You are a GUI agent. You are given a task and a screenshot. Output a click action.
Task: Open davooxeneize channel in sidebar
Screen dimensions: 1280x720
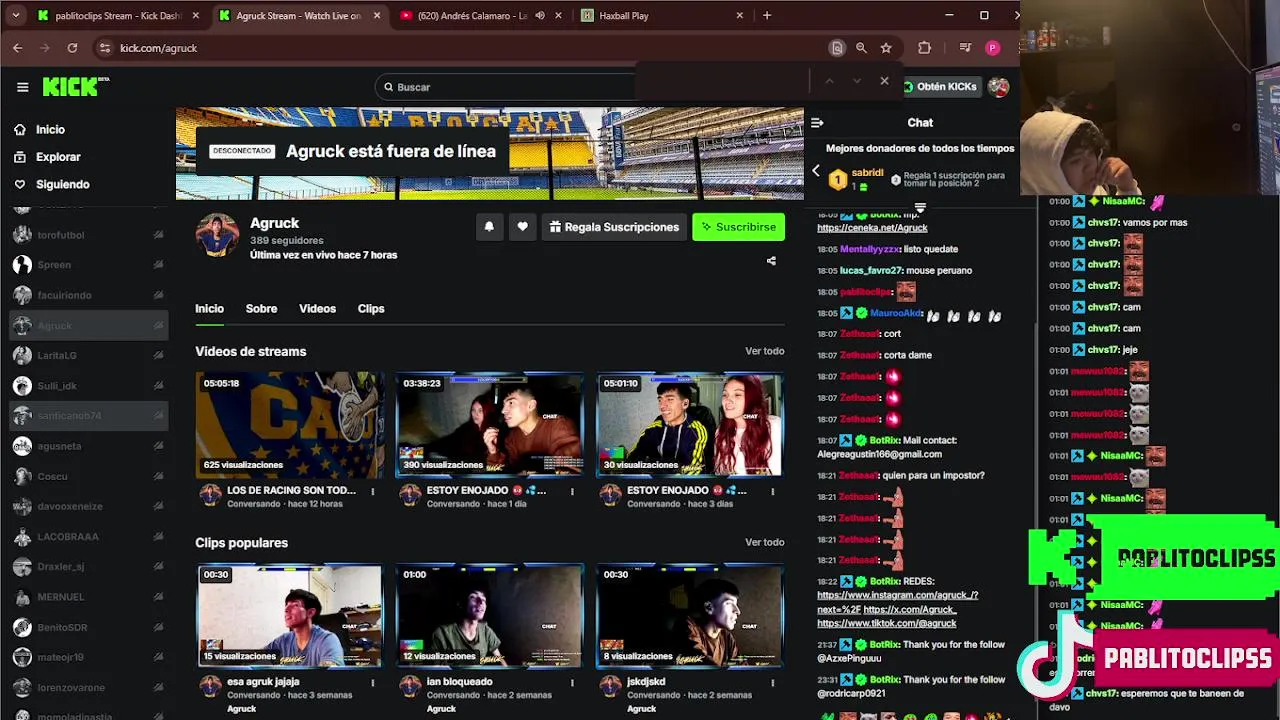88,506
